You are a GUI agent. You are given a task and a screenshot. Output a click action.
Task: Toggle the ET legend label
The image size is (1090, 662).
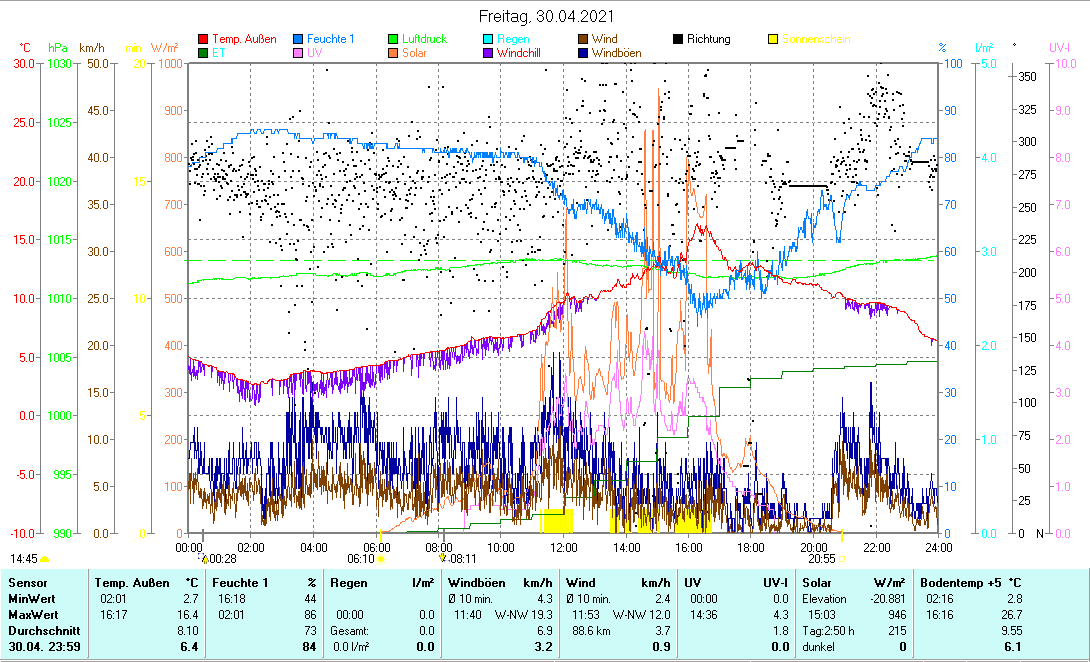click(219, 53)
